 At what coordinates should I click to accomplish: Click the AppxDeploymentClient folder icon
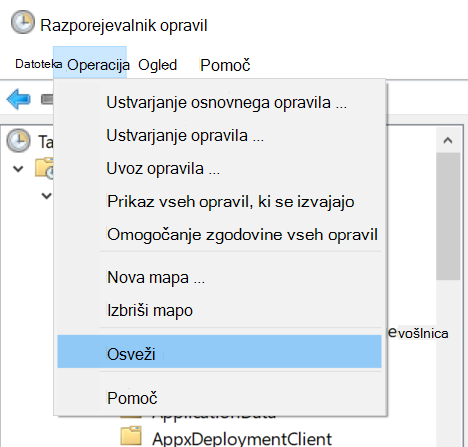tap(131, 436)
